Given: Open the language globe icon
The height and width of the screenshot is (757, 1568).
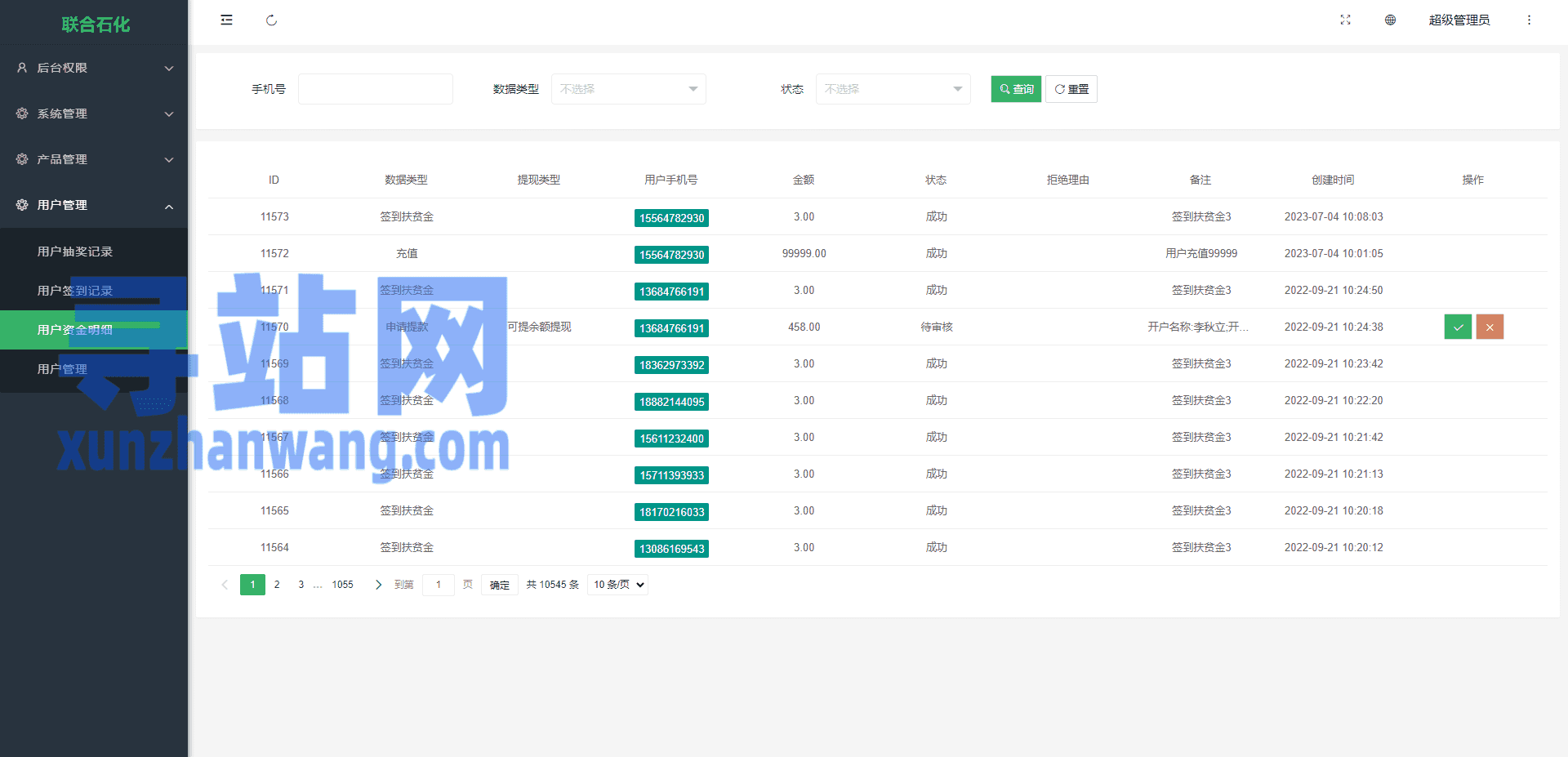Looking at the screenshot, I should pyautogui.click(x=1390, y=20).
